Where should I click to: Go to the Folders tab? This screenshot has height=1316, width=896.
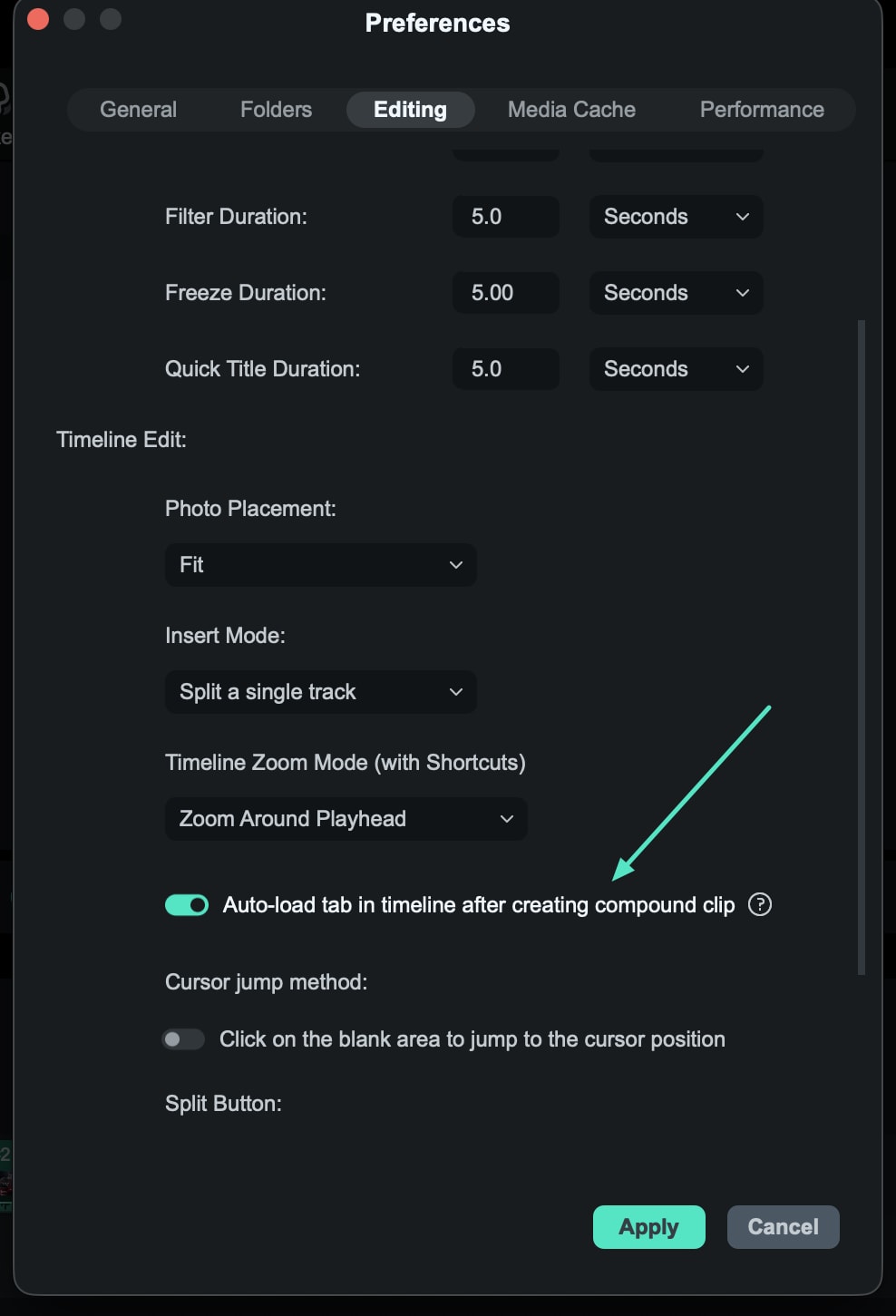[275, 109]
